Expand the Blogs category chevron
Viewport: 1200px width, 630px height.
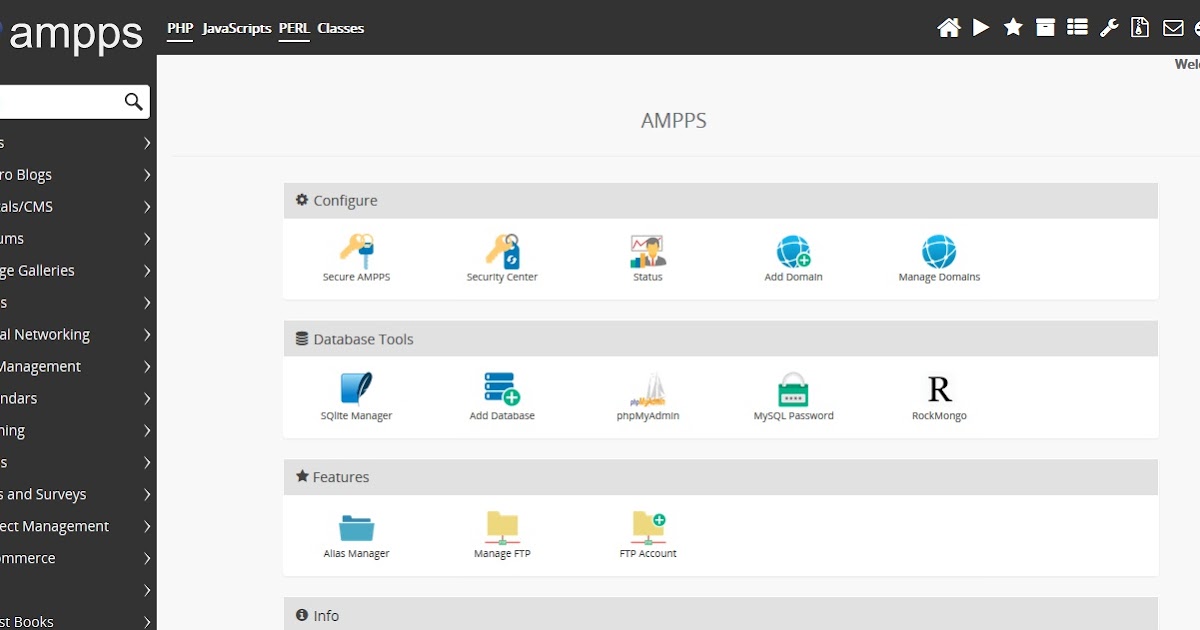tap(147, 175)
